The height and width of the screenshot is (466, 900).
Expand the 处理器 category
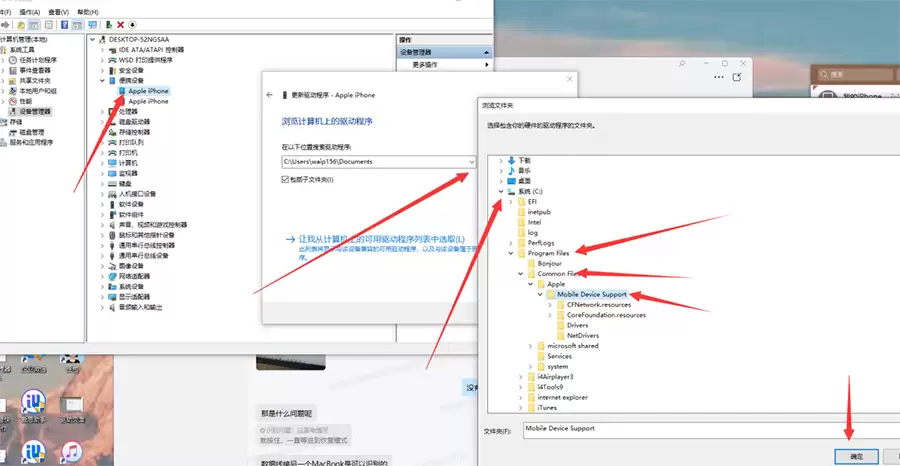point(103,111)
